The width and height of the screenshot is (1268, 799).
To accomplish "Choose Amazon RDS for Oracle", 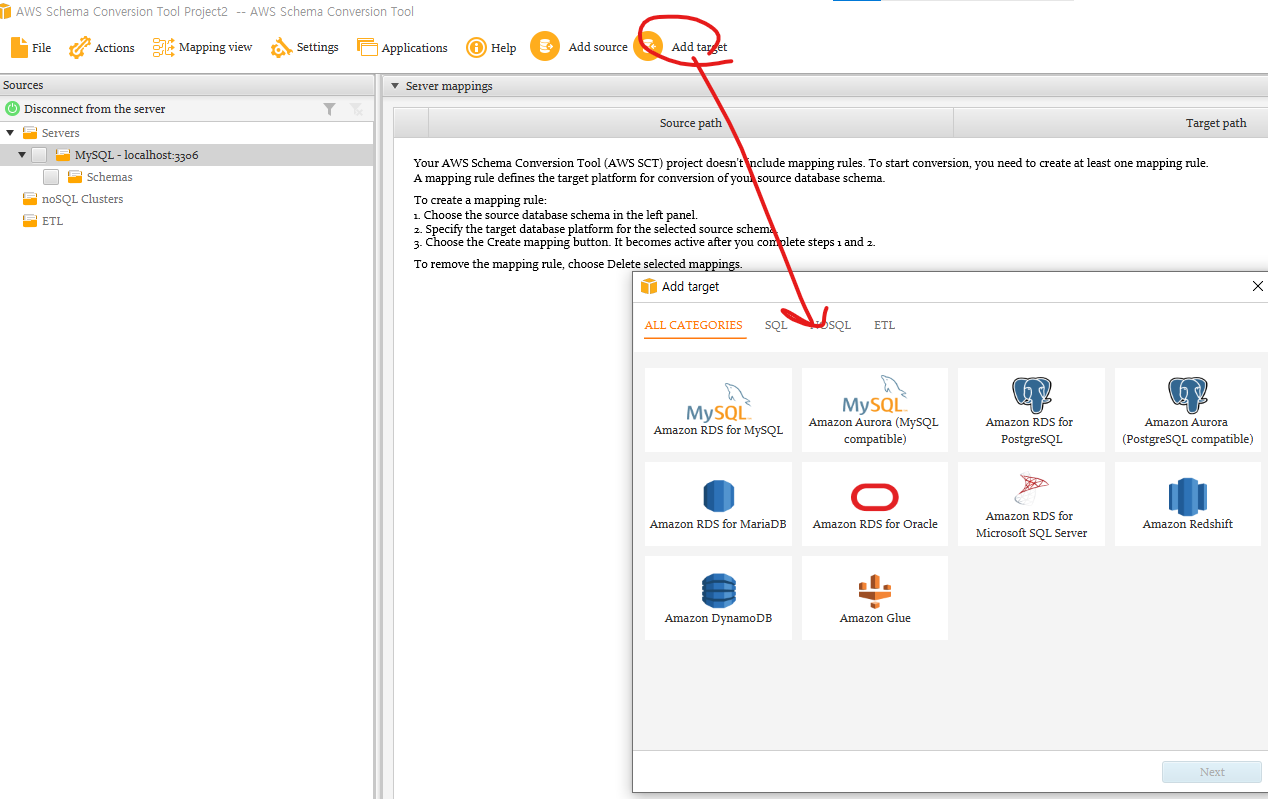I will pos(875,504).
